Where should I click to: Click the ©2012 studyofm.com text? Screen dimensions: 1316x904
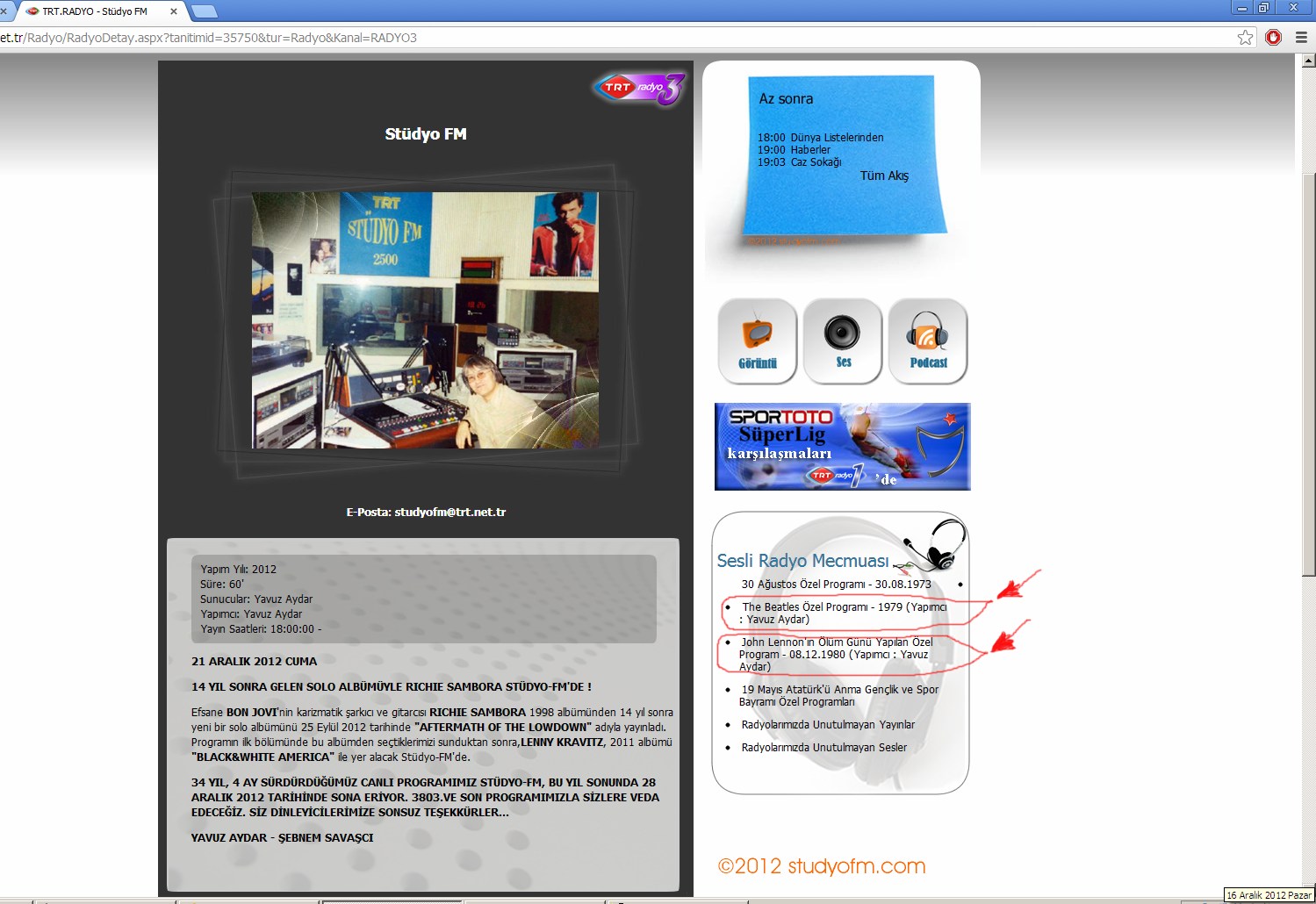[x=822, y=866]
